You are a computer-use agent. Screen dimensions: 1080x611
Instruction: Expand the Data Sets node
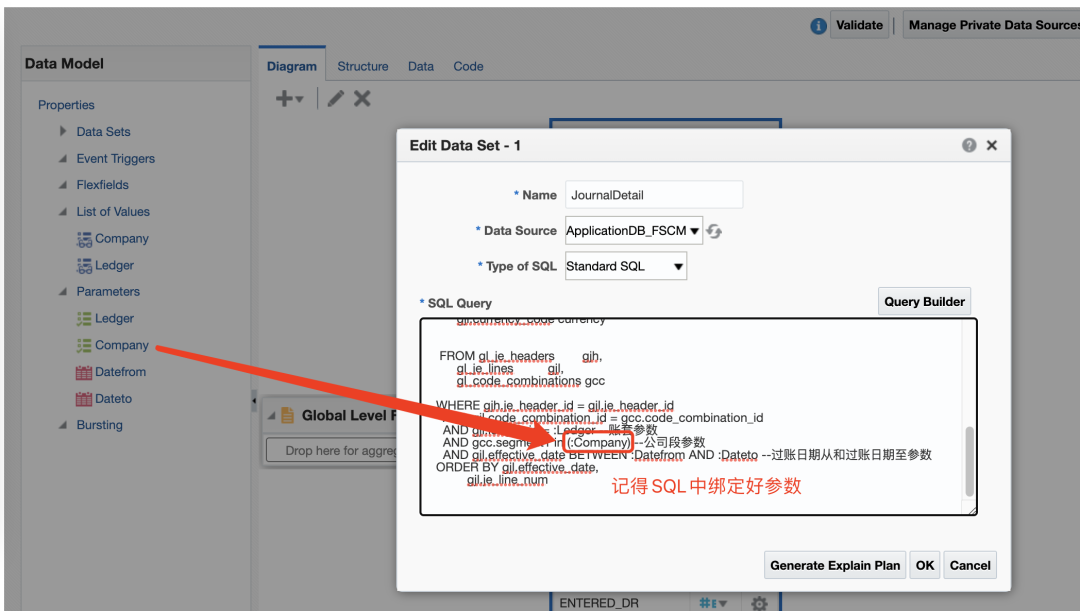pos(63,131)
